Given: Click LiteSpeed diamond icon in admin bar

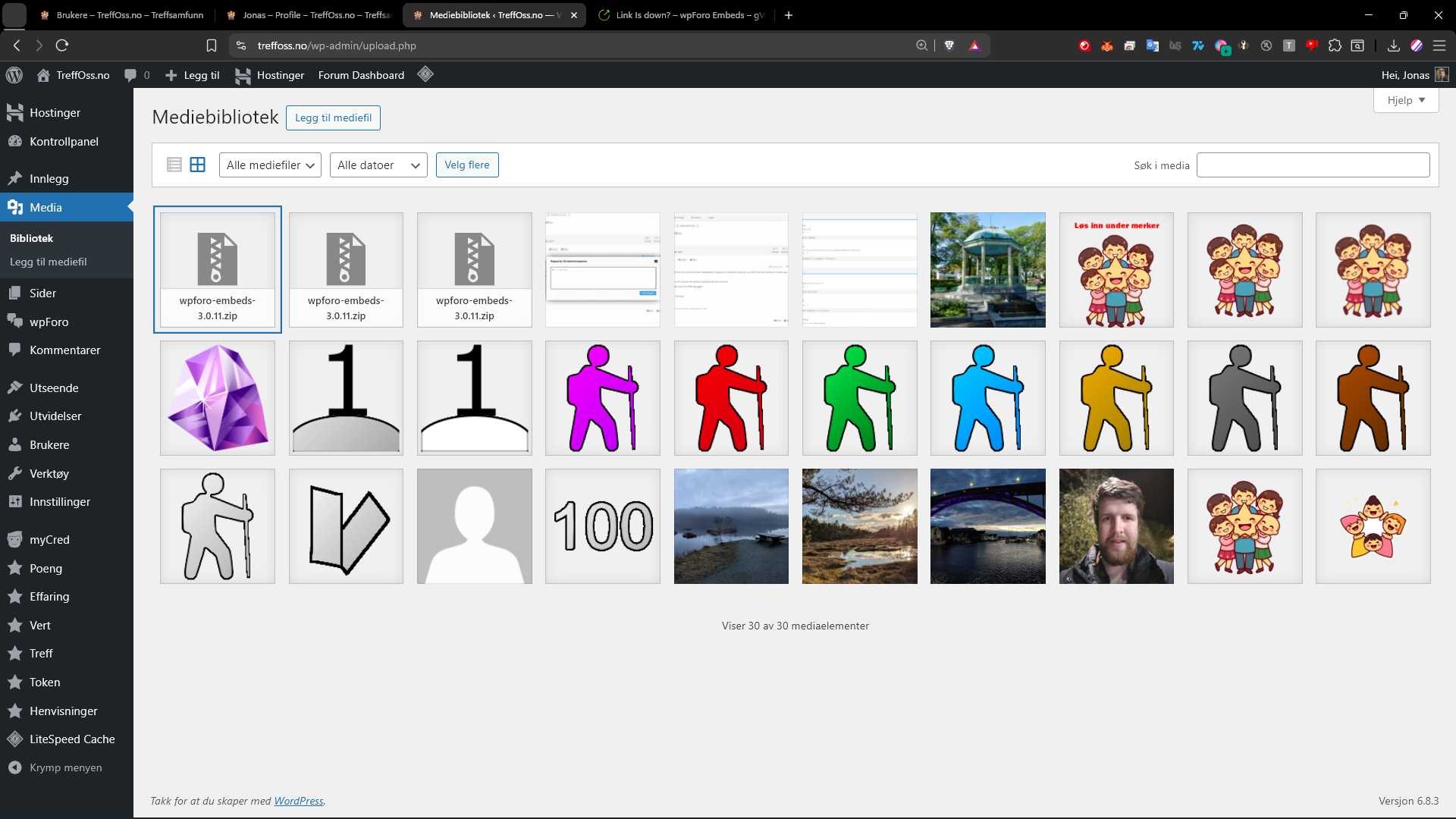Looking at the screenshot, I should [x=425, y=74].
